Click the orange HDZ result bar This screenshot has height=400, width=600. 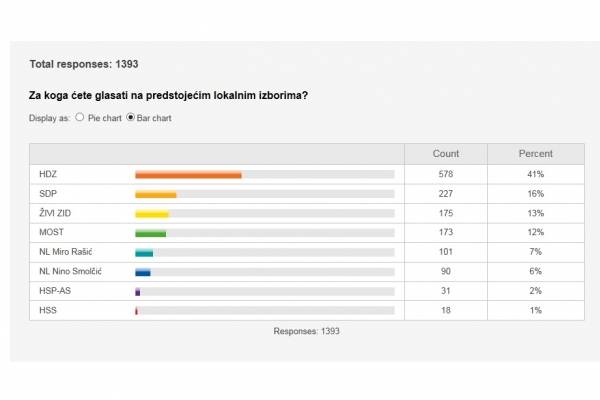(188, 174)
